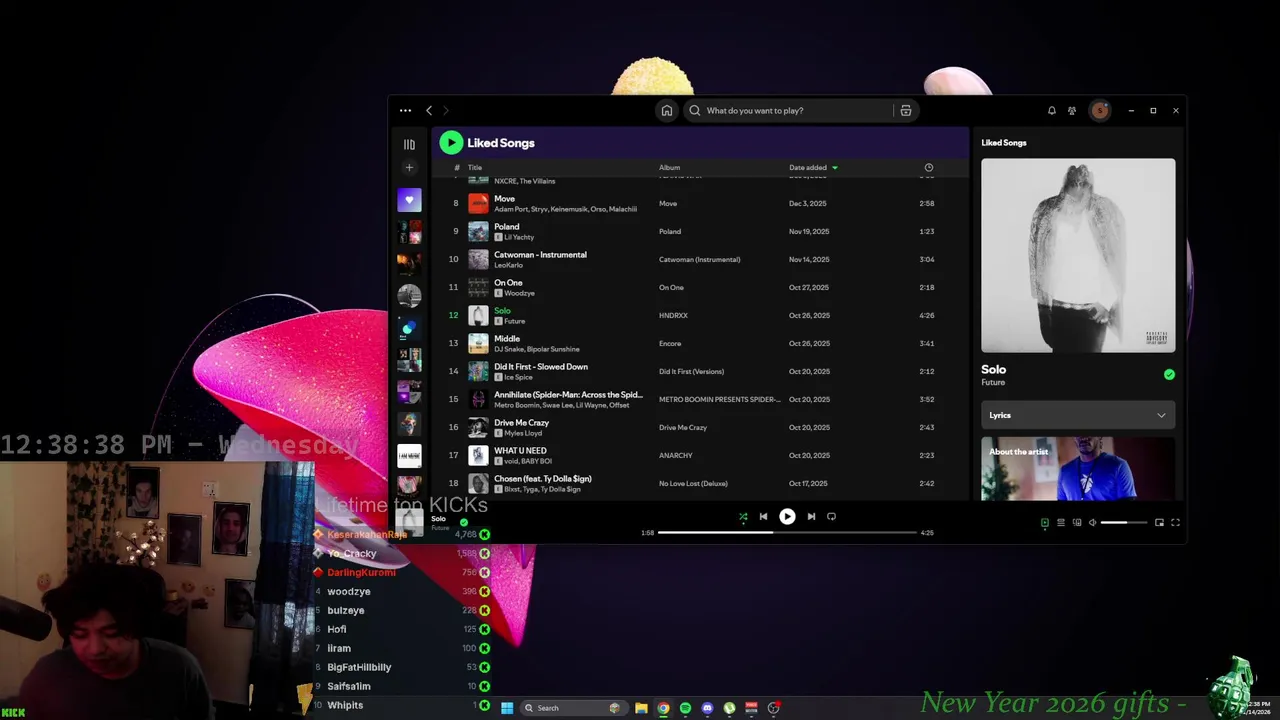Go back with the back arrow
This screenshot has width=1280, height=720.
click(429, 110)
